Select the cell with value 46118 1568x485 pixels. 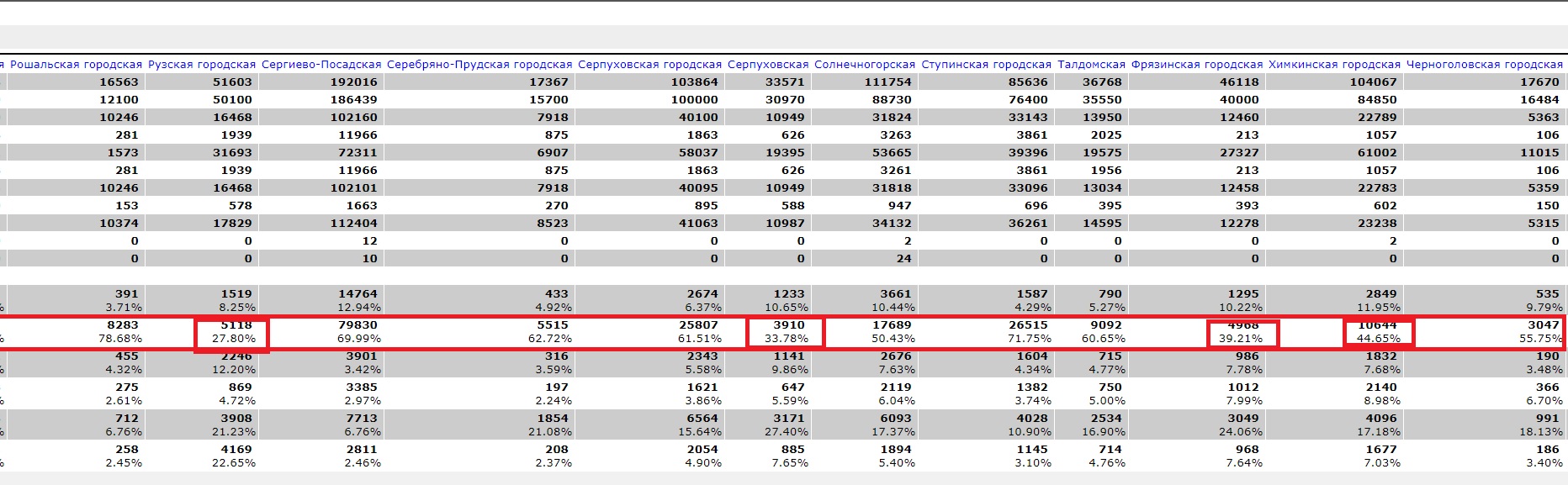pos(1197,82)
